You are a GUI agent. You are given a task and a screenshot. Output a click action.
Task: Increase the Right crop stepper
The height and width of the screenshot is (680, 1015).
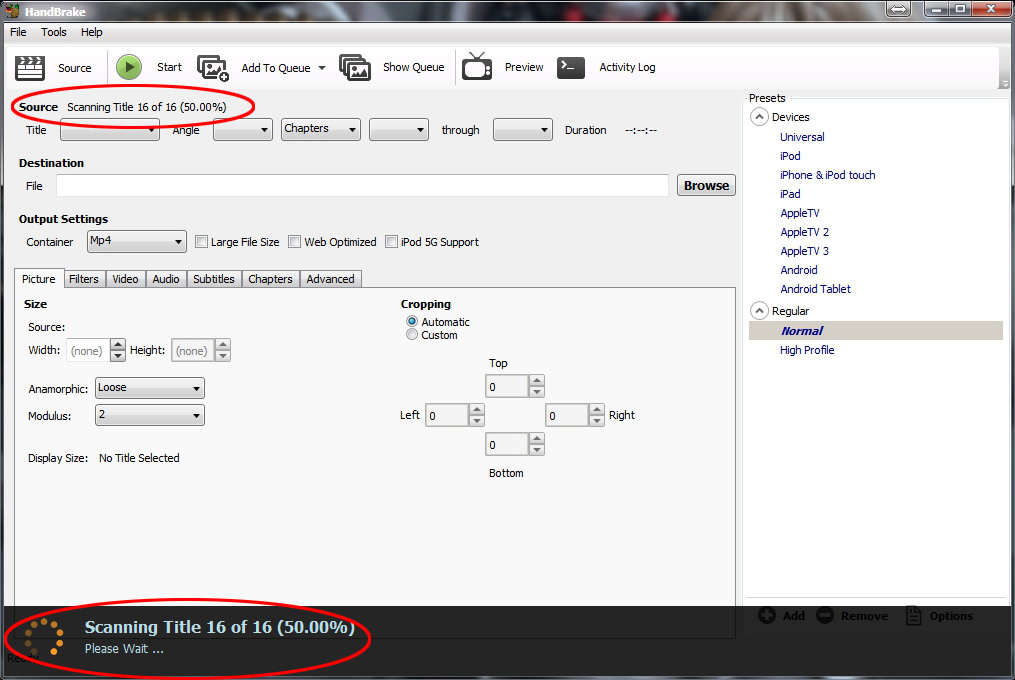point(597,409)
